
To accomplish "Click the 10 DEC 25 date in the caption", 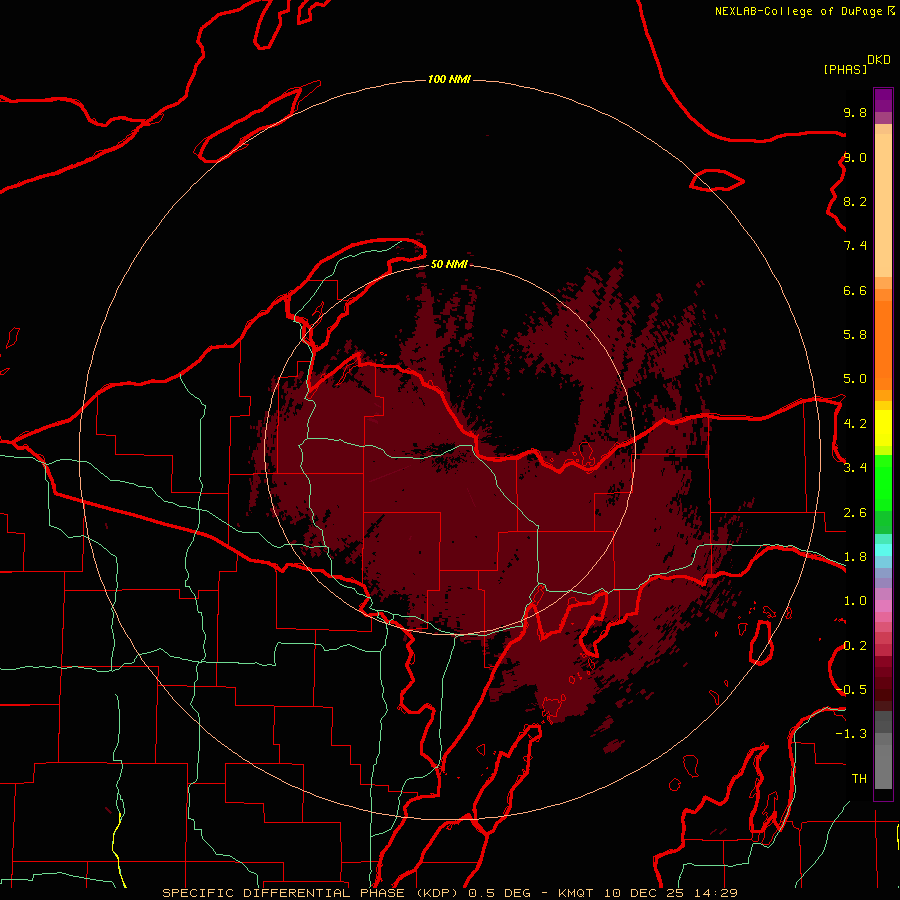I will tap(646, 893).
